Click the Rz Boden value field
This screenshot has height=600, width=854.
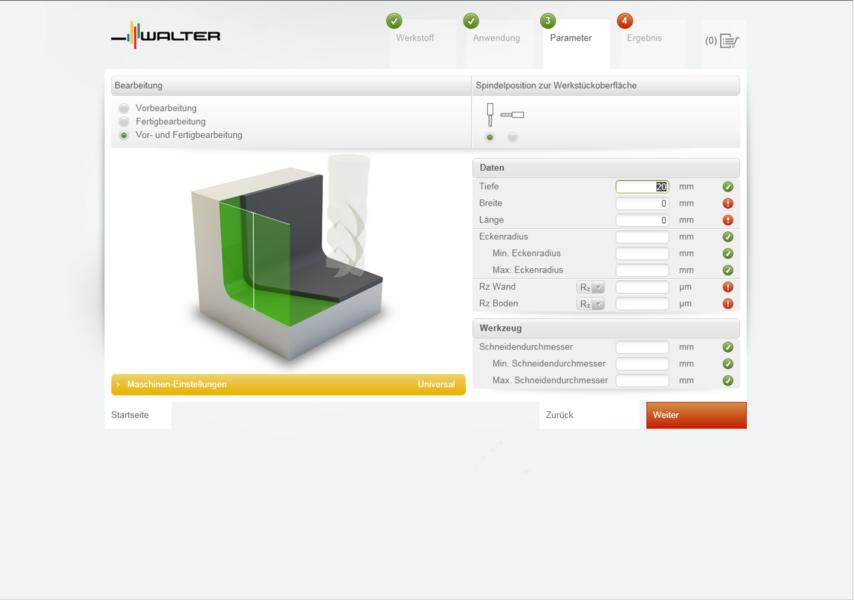[x=642, y=304]
